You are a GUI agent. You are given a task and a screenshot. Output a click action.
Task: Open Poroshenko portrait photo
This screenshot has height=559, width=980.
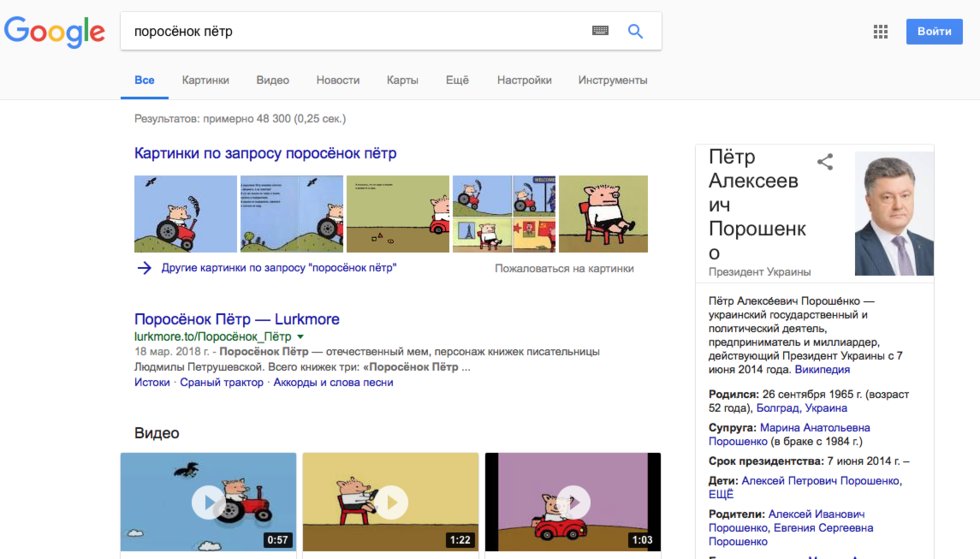coord(894,214)
